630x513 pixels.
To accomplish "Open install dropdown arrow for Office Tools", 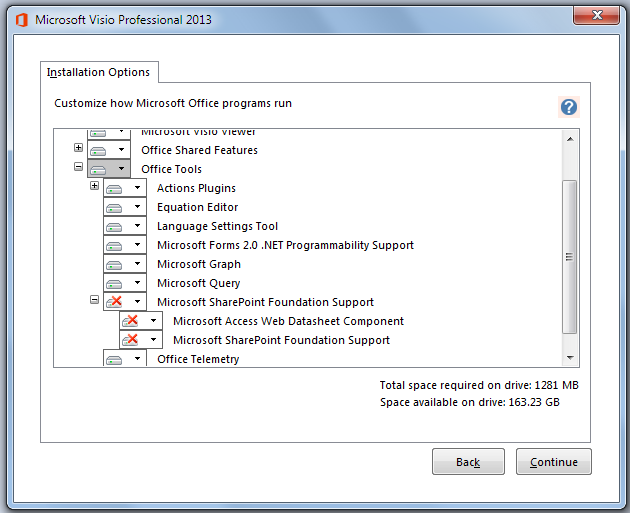I will [x=121, y=169].
